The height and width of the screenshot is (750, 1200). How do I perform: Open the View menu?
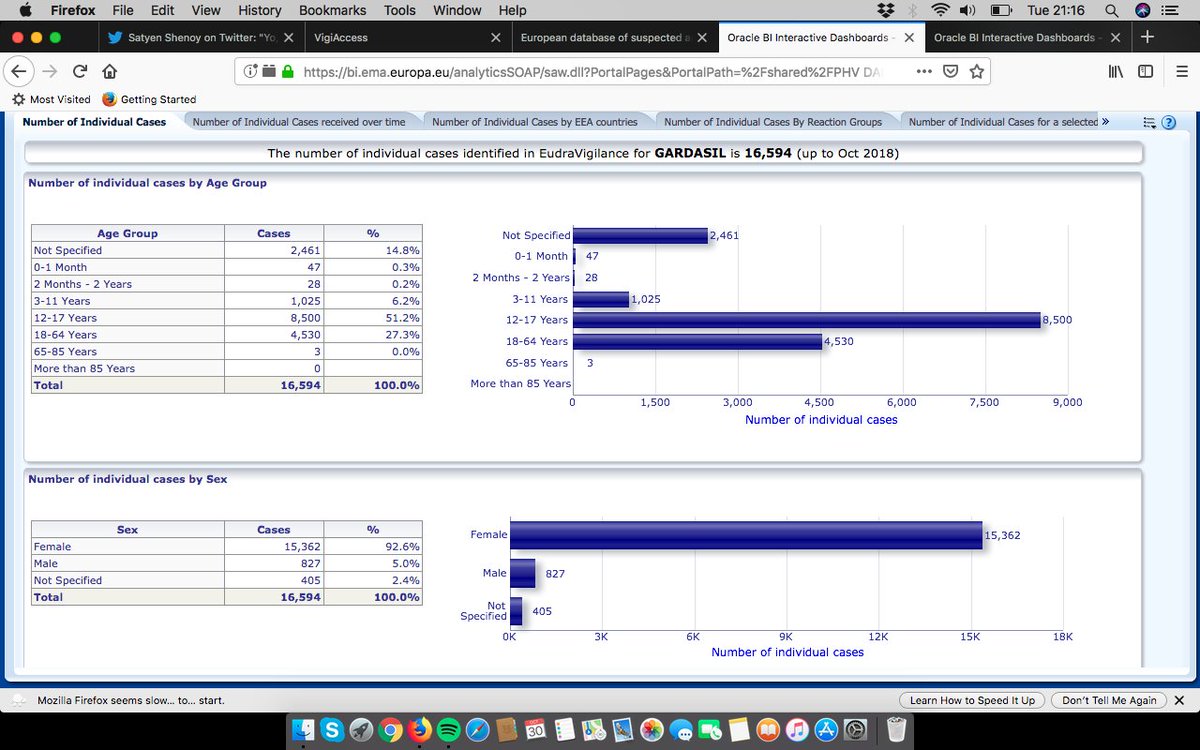(206, 10)
